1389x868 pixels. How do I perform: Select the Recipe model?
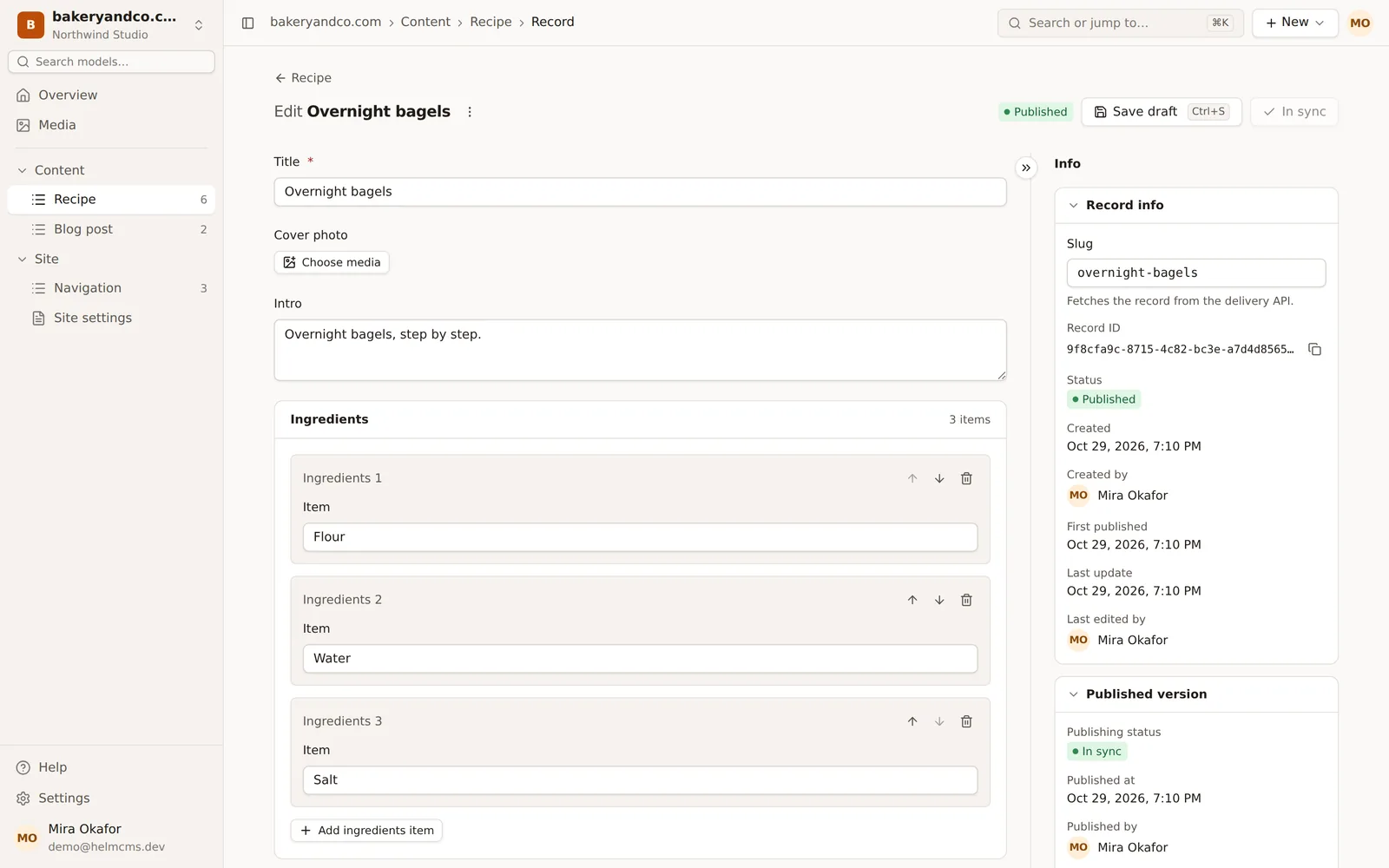(111, 200)
